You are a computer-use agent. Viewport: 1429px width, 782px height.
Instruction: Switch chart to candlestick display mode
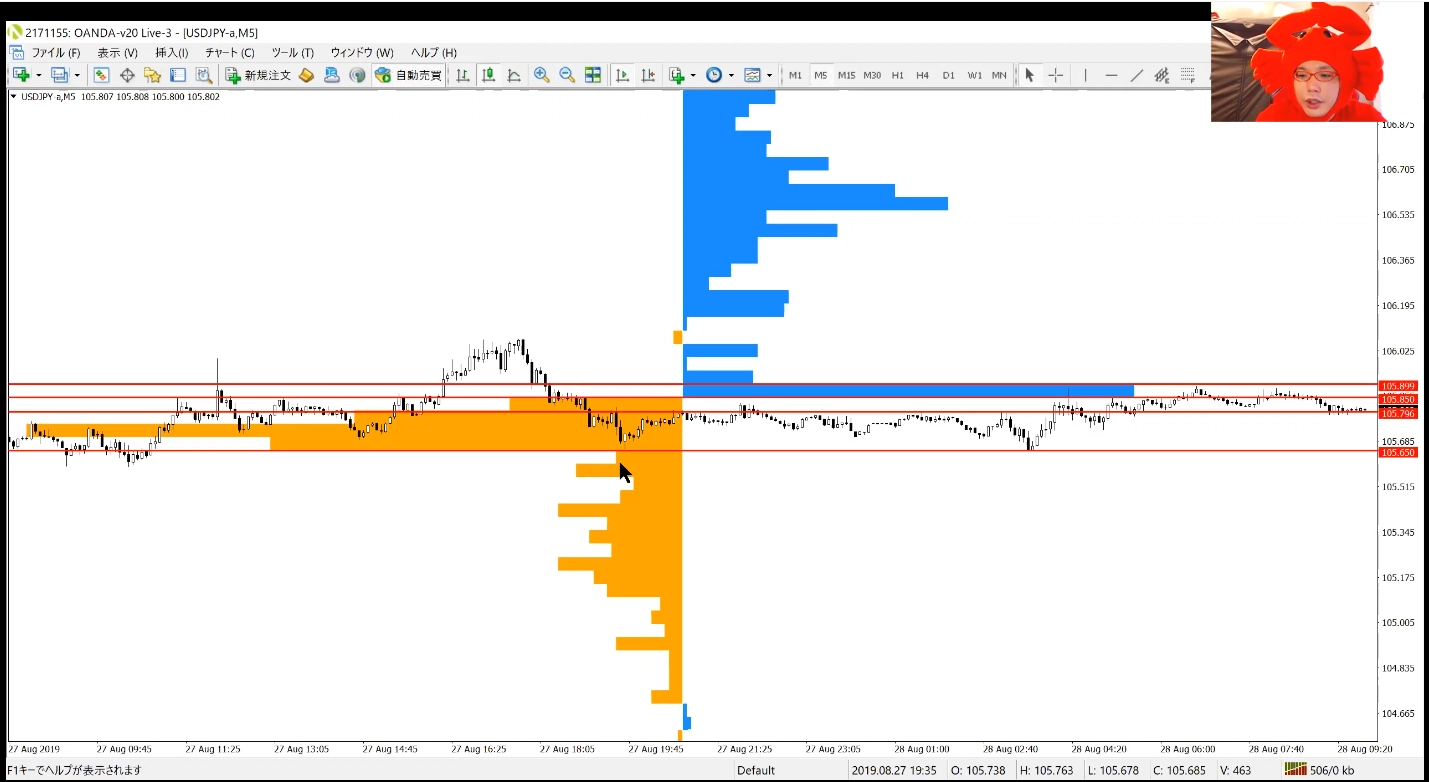[488, 75]
